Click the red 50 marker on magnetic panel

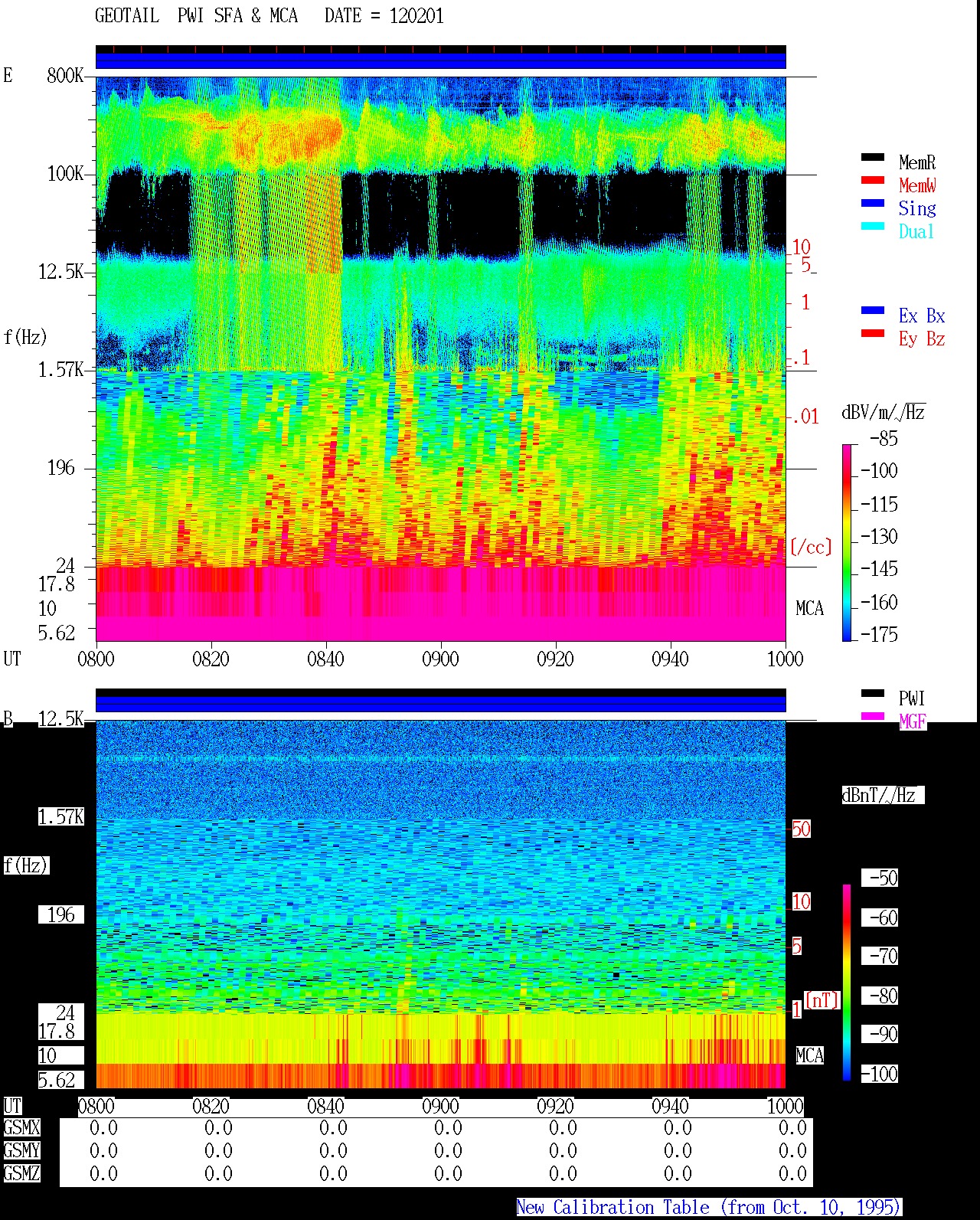click(801, 829)
